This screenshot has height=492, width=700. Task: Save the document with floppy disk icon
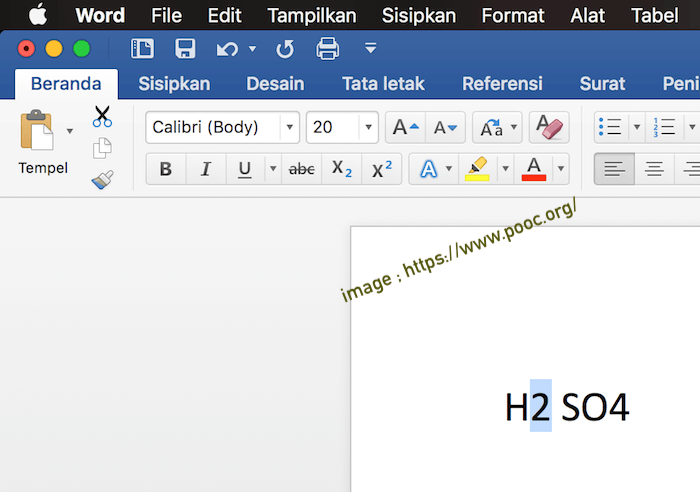point(185,48)
